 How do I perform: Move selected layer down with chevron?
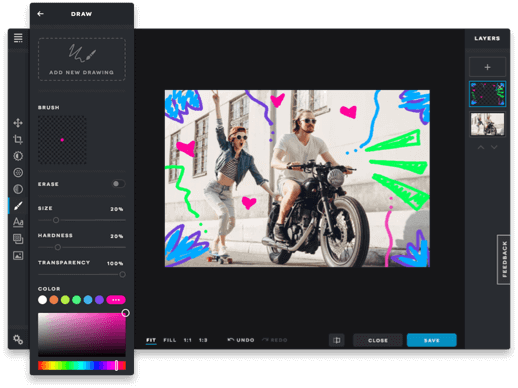(494, 147)
